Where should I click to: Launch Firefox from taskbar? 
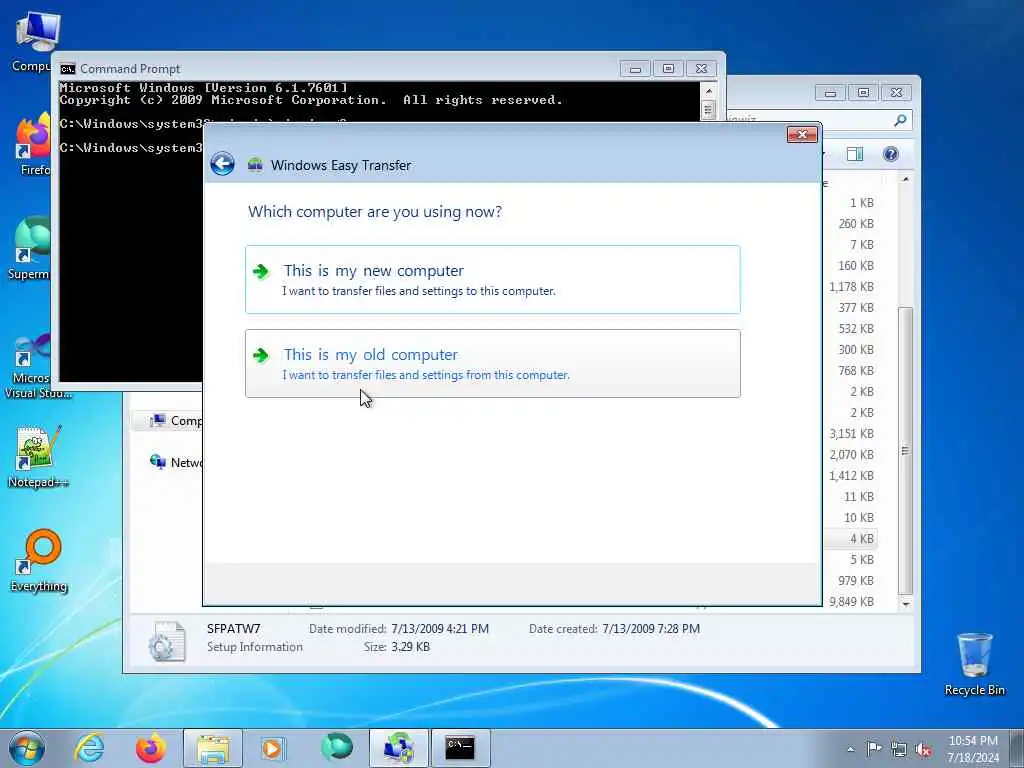[151, 748]
